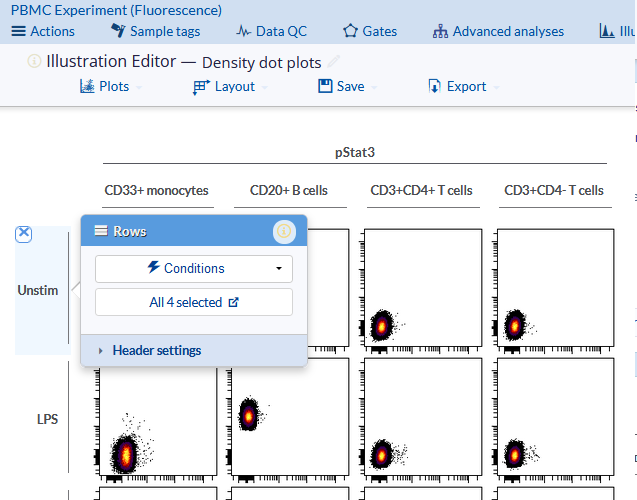Screen dimensions: 637x500
Task: Open the Sample tags menu
Action: pos(155,31)
